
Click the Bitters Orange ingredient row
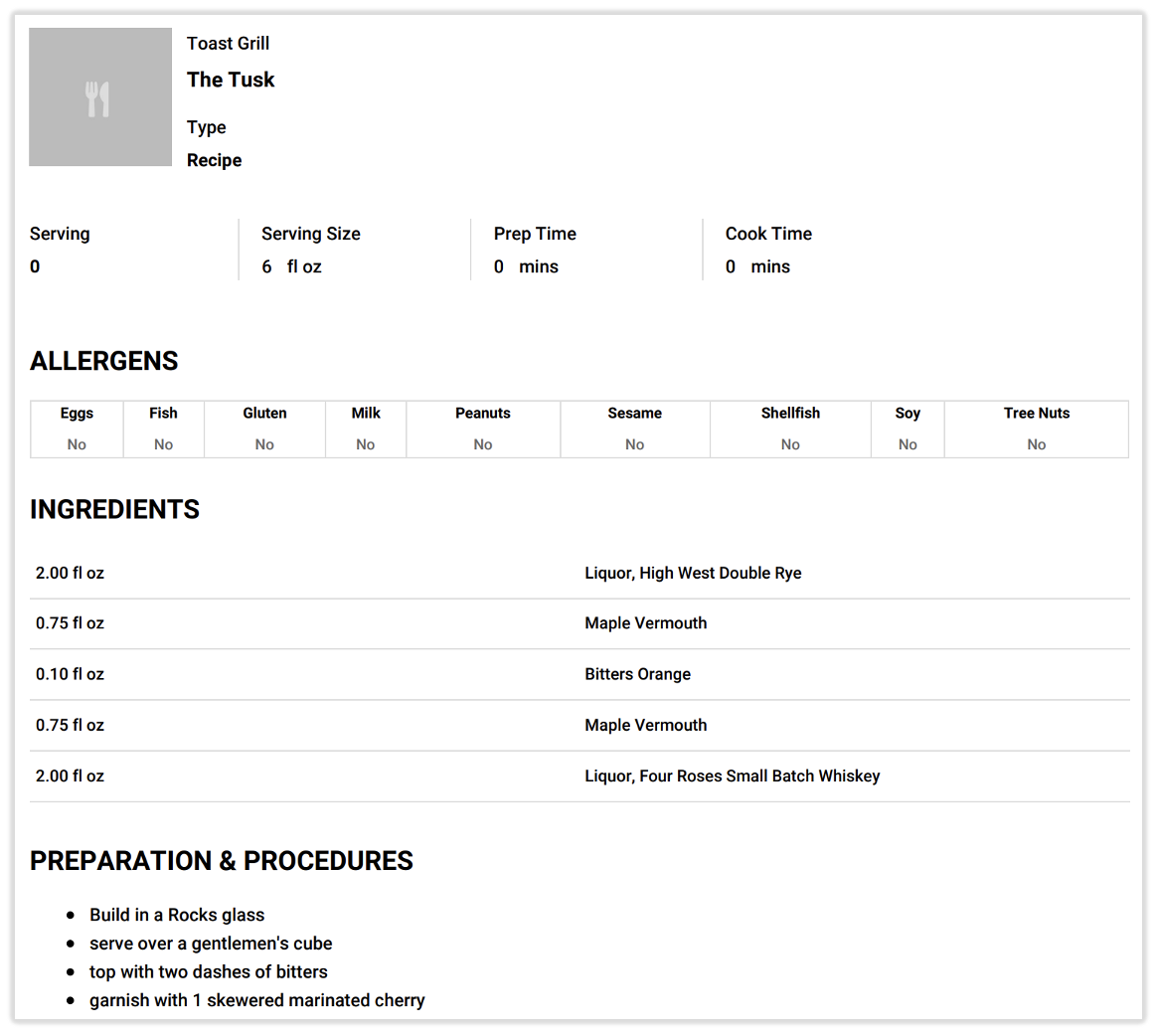pos(637,674)
